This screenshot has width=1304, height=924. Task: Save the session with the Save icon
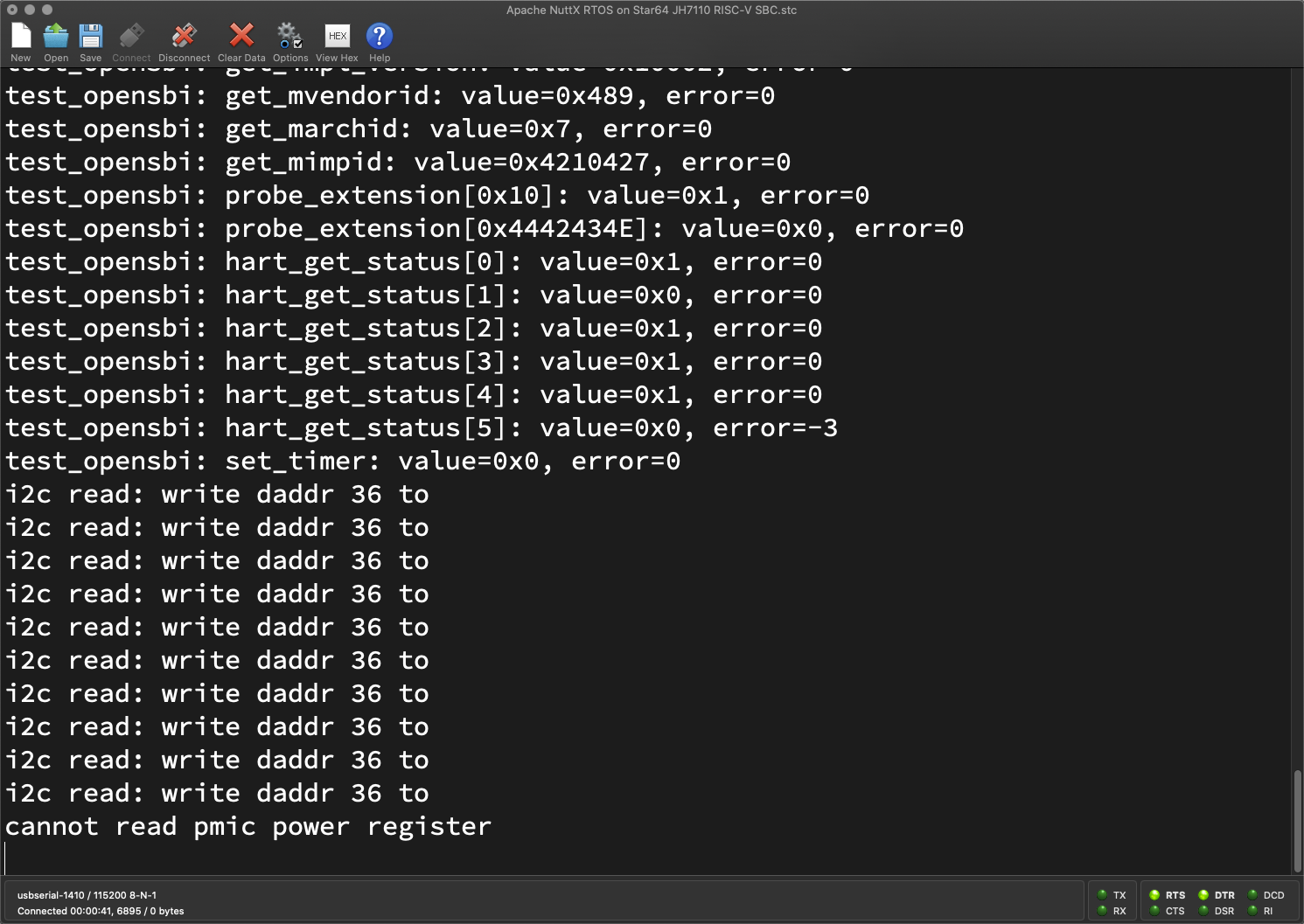(91, 36)
